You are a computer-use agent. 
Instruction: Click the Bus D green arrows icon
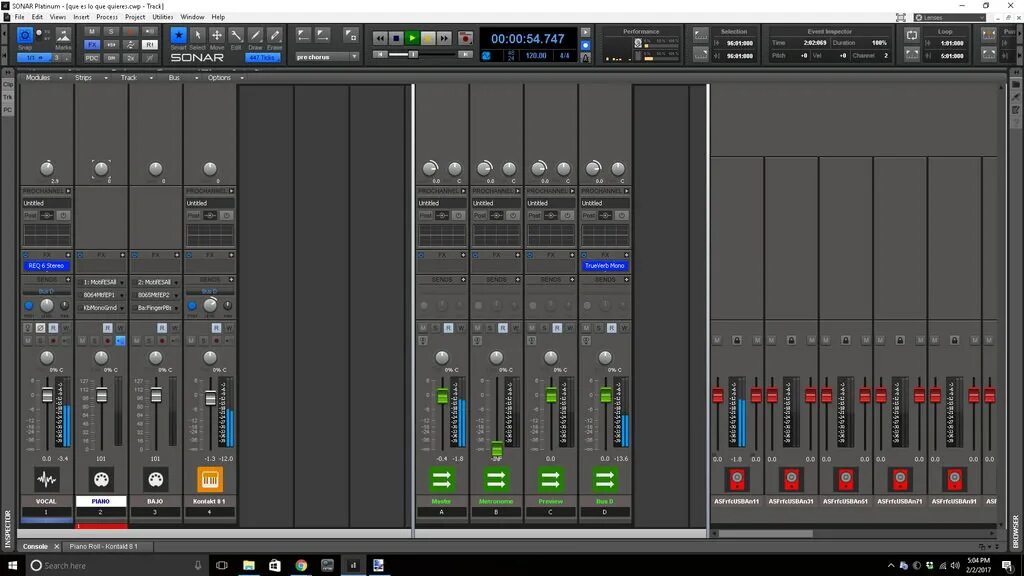(x=605, y=480)
